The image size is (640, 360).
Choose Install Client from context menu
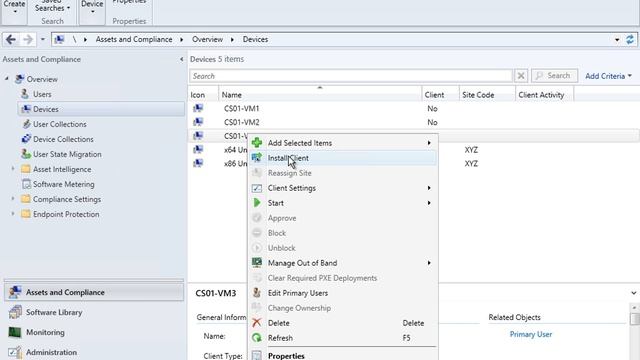tap(343, 158)
